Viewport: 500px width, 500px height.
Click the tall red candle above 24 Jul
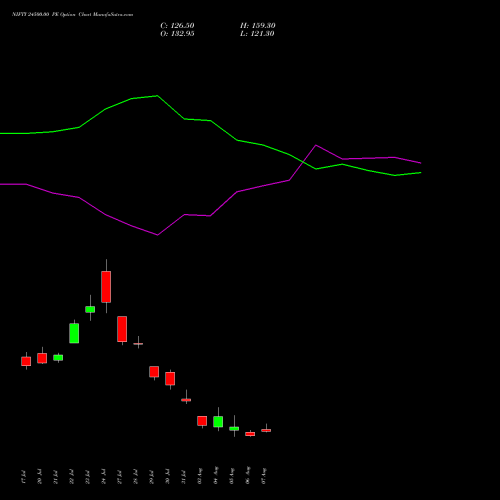[106, 287]
